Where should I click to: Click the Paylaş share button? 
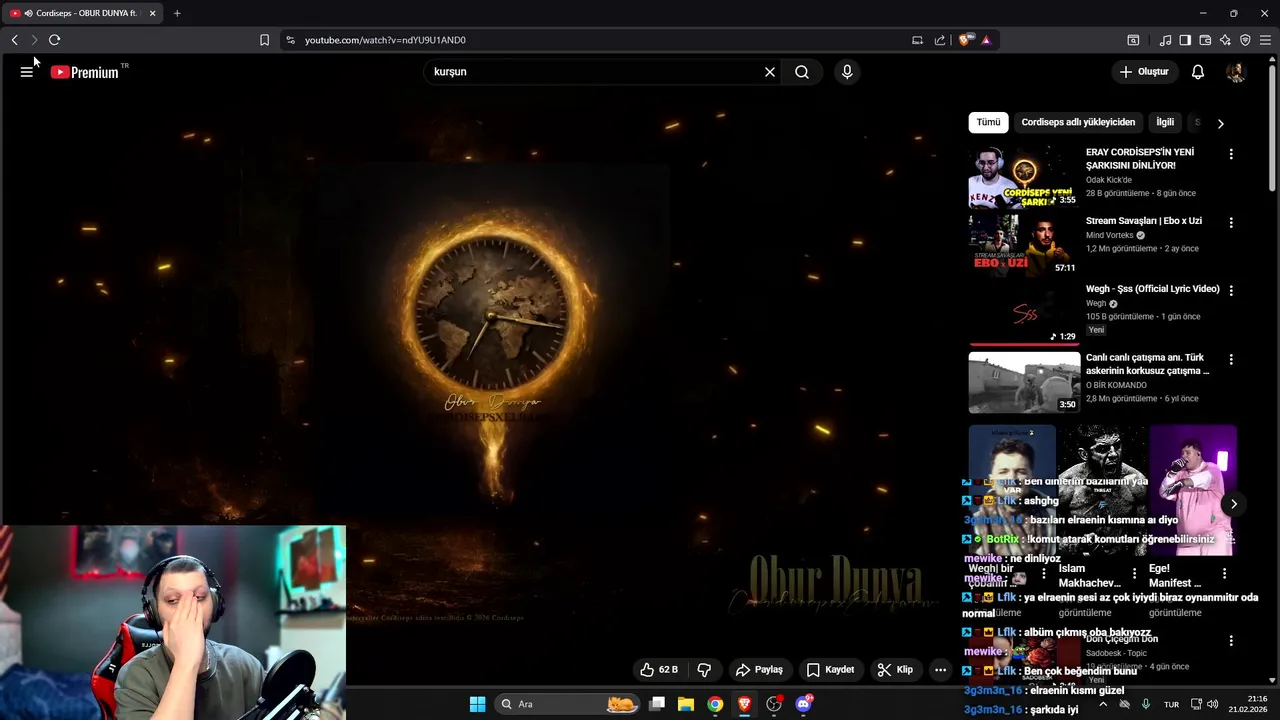(759, 670)
